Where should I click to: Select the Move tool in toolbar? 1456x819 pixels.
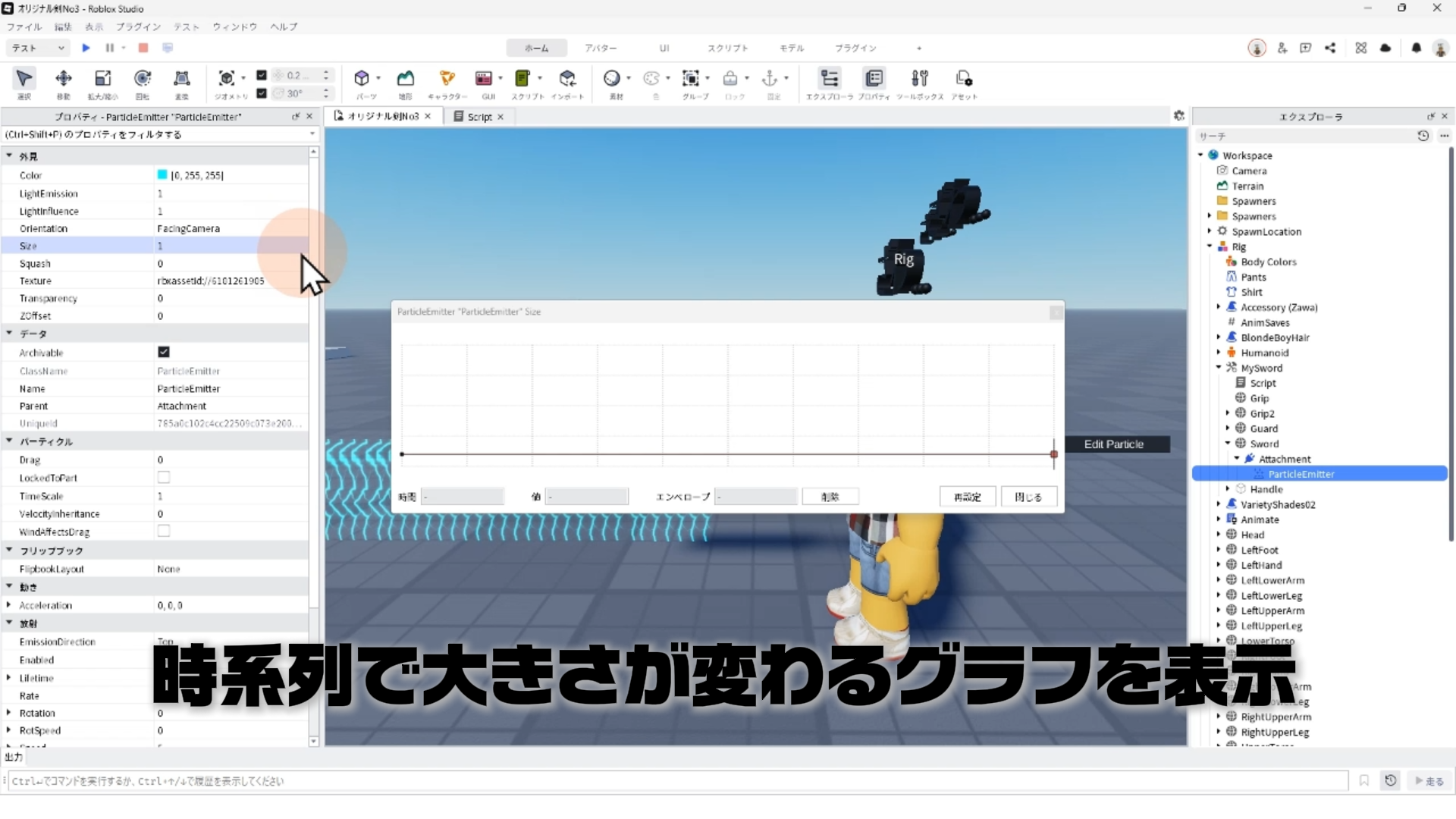pos(64,79)
